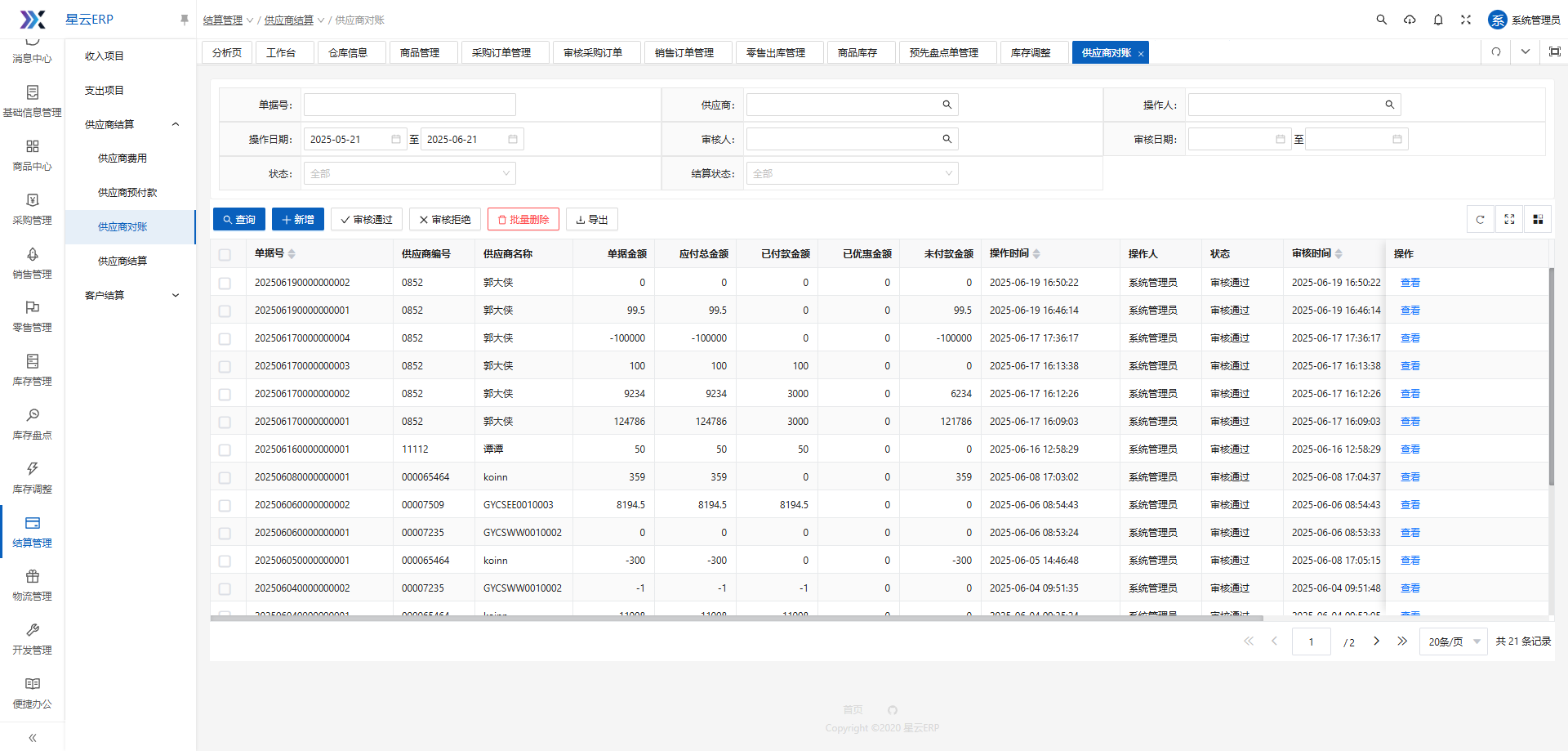Image resolution: width=1568 pixels, height=751 pixels.
Task: Select the checkbox for row 202506080000000001
Action: (225, 477)
